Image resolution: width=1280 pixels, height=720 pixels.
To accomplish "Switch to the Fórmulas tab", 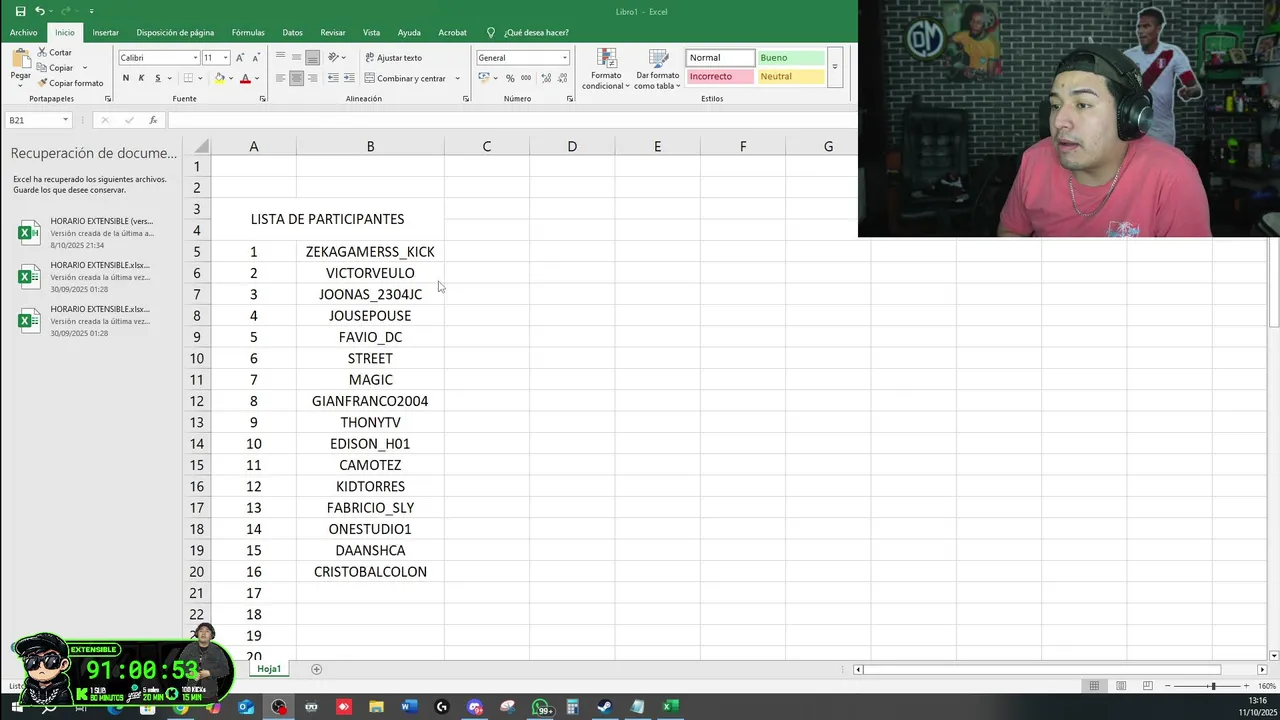I will 248,32.
